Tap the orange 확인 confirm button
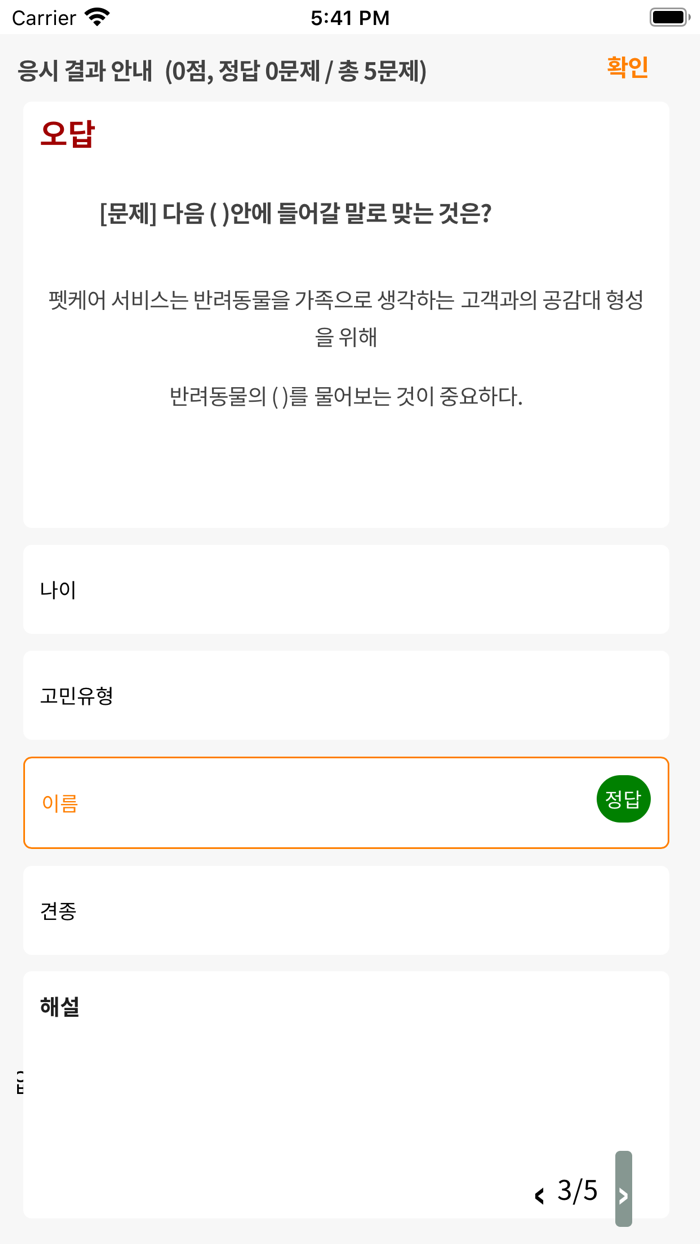 pyautogui.click(x=626, y=66)
